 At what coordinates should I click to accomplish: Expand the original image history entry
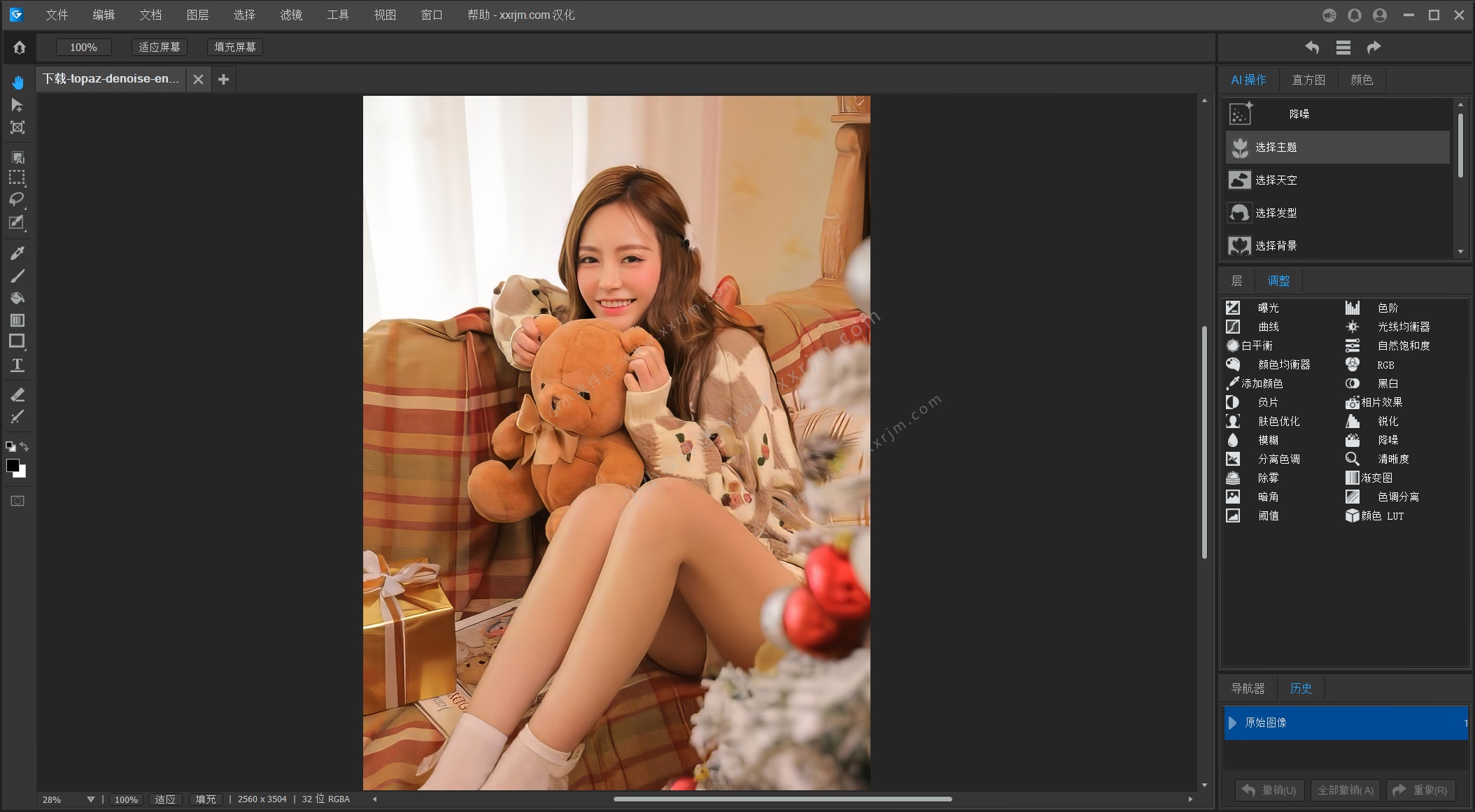1233,722
